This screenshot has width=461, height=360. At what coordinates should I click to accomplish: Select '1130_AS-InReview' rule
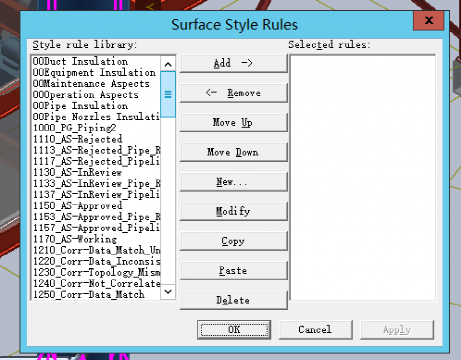pos(95,172)
